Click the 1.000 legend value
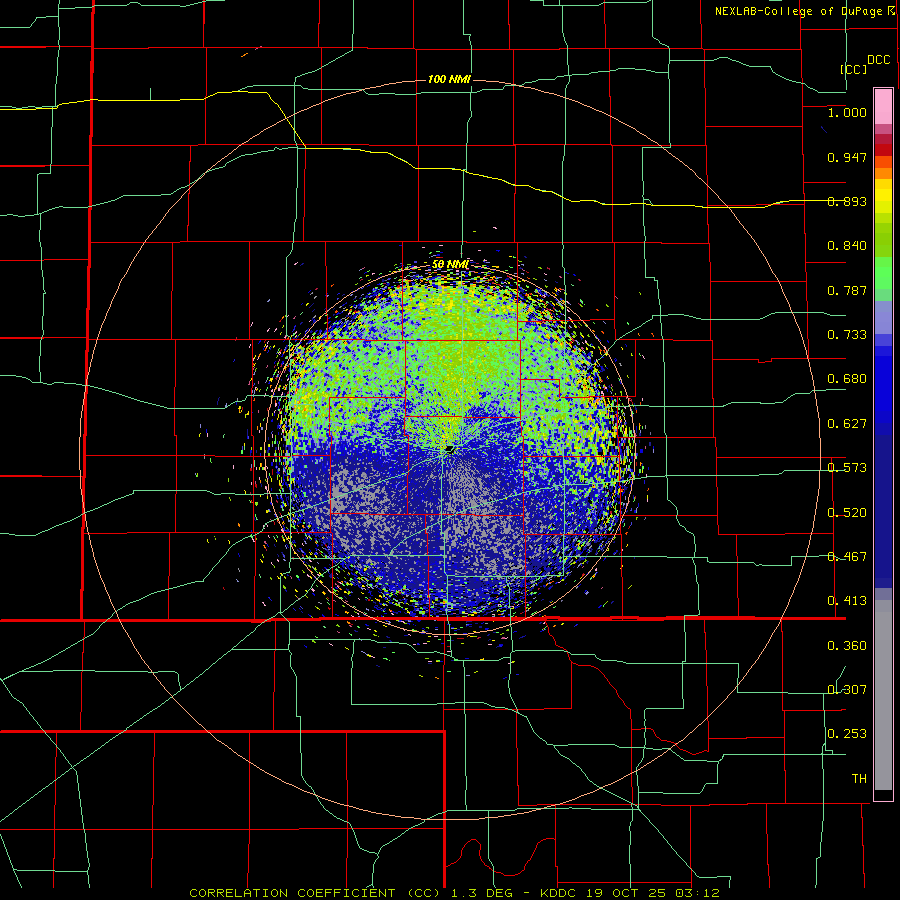The width and height of the screenshot is (900, 900). click(847, 112)
